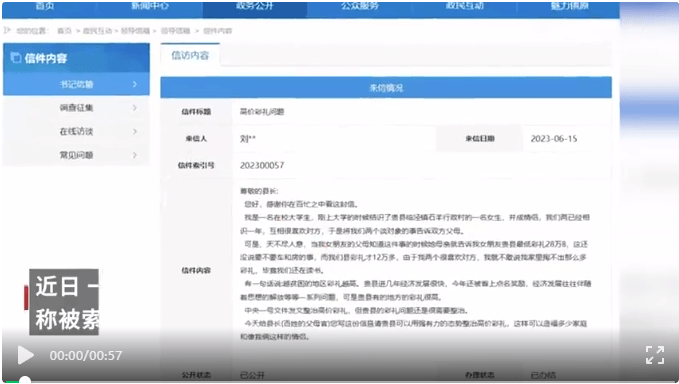Open 政务公开 in the top navigation
This screenshot has height=384, width=679.
[255, 6]
